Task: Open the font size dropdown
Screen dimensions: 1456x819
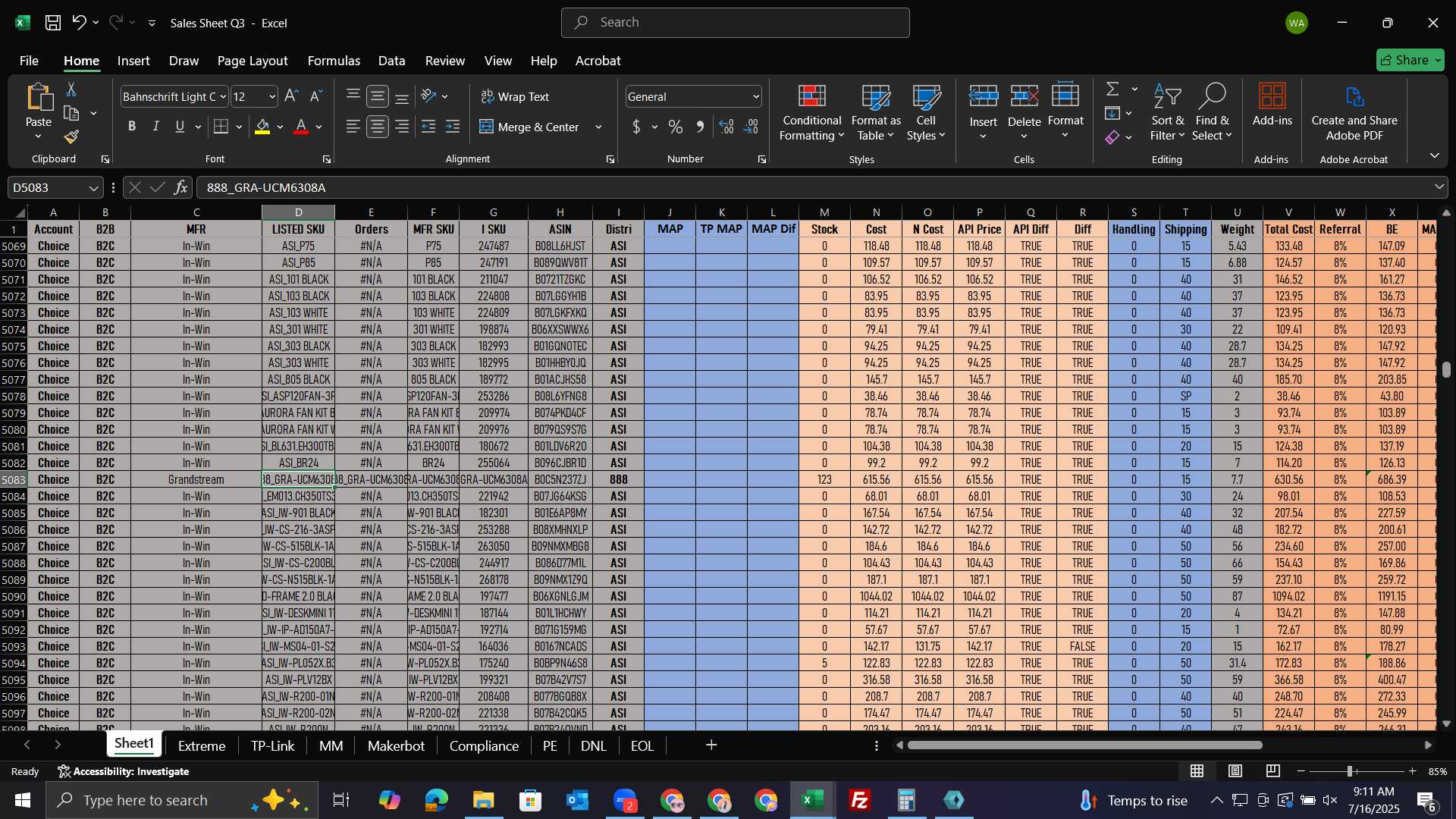Action: (272, 97)
